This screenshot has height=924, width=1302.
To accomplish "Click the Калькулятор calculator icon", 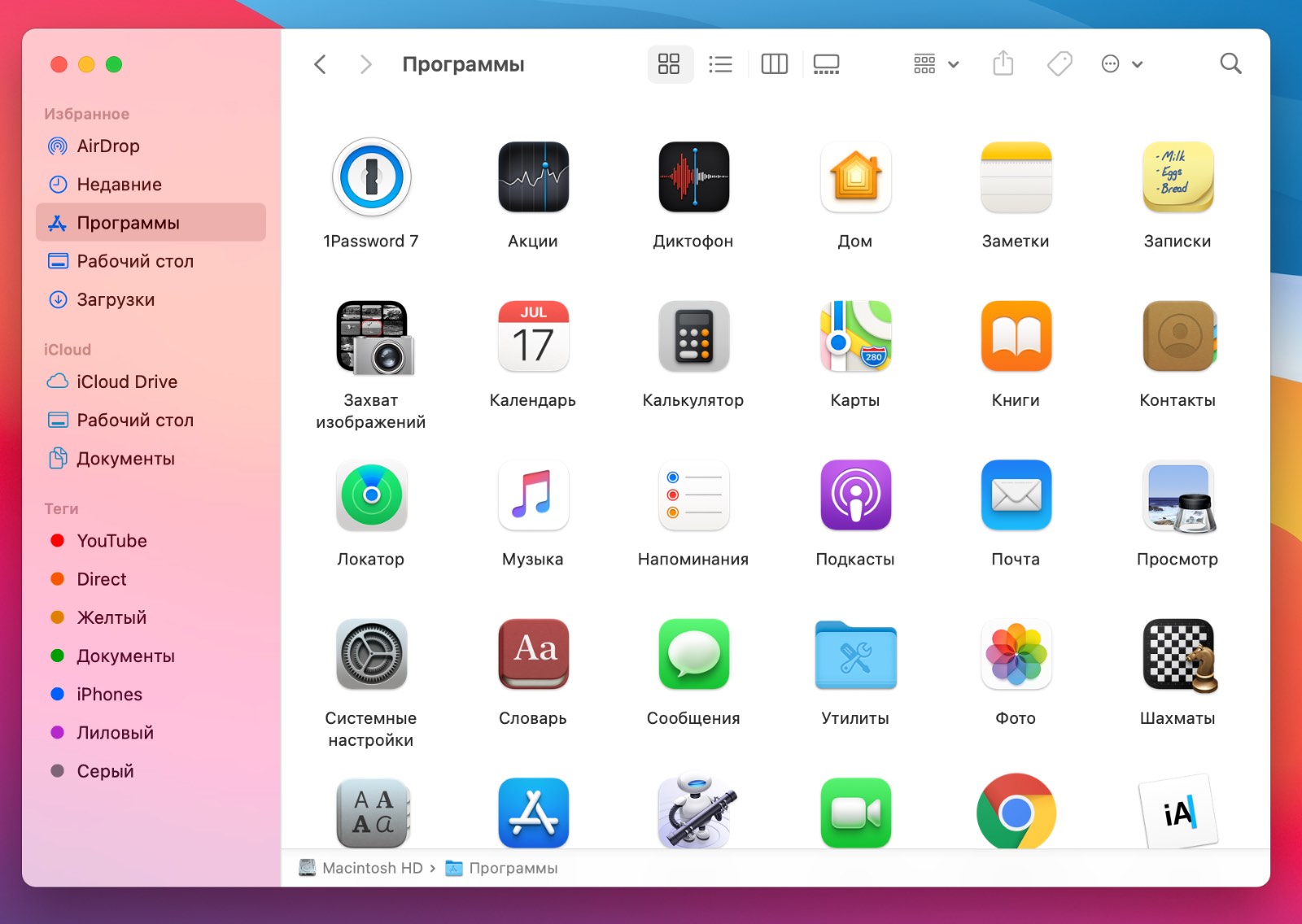I will click(x=693, y=337).
